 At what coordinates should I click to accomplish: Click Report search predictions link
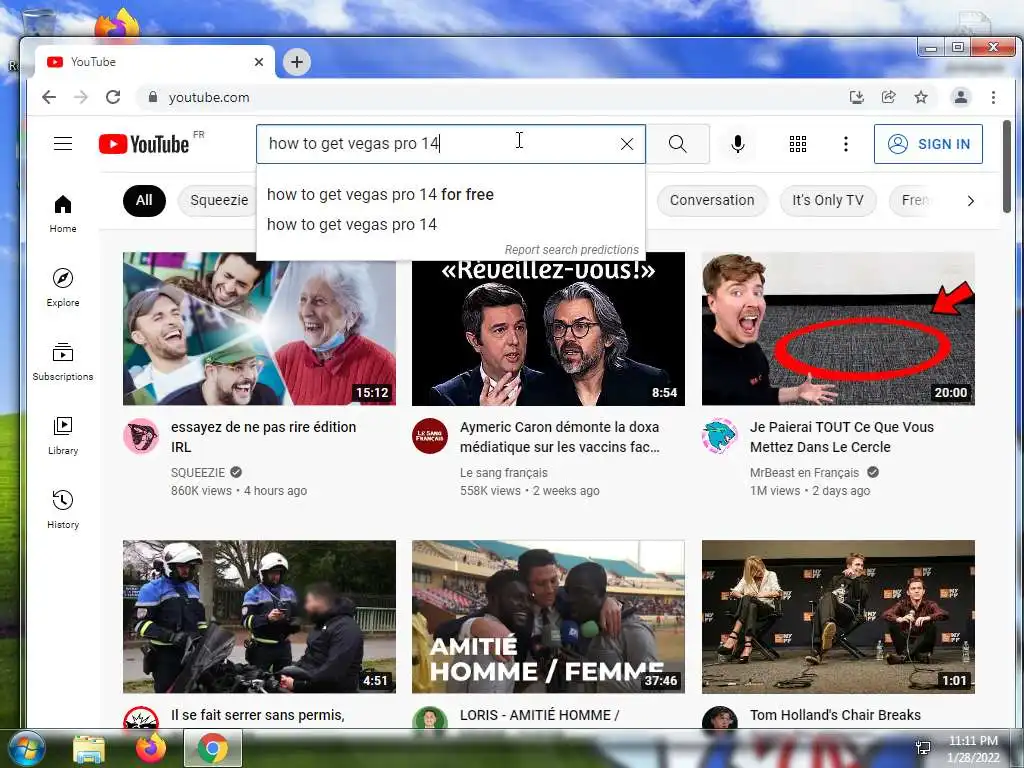tap(571, 249)
